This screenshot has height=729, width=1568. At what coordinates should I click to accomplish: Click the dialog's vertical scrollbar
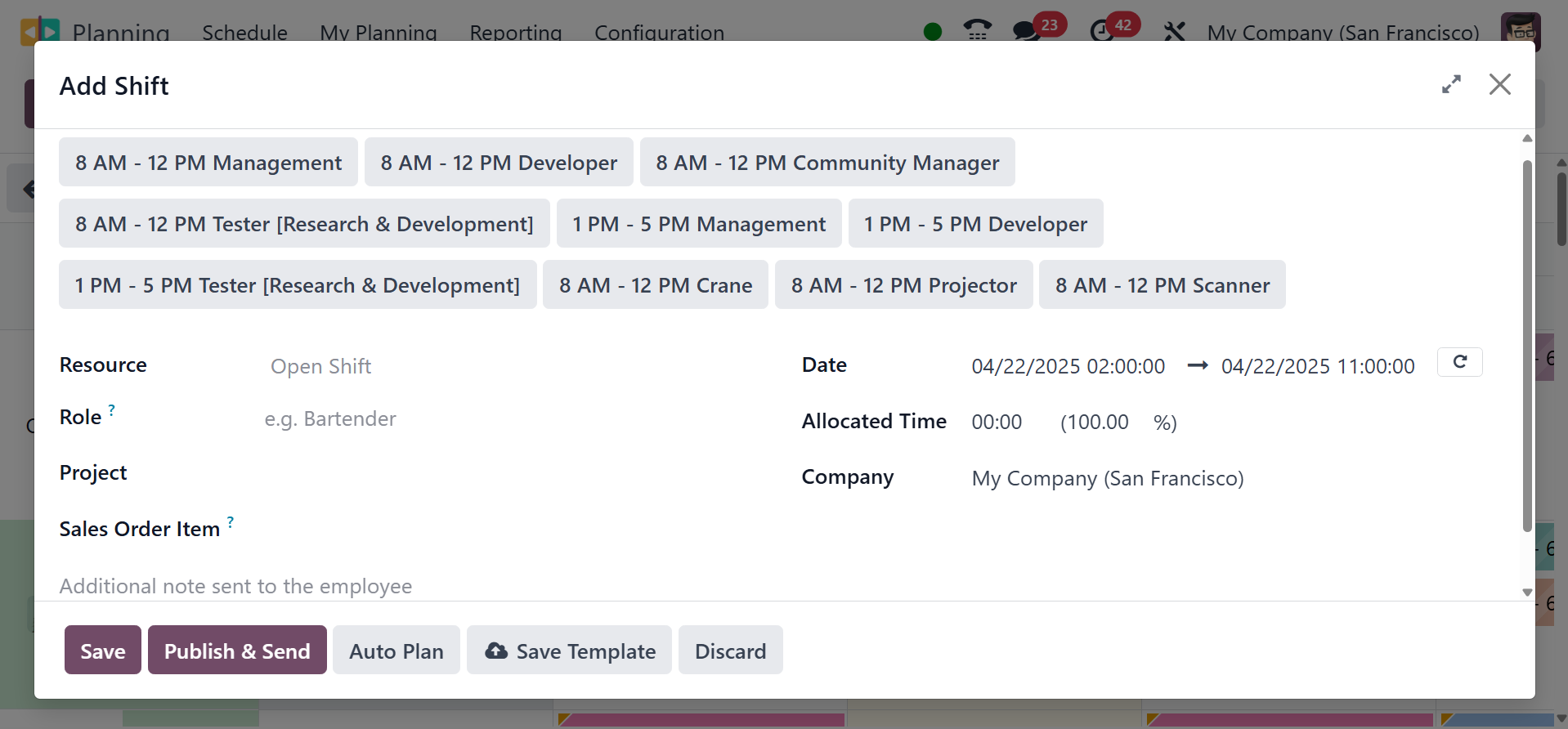point(1526,343)
